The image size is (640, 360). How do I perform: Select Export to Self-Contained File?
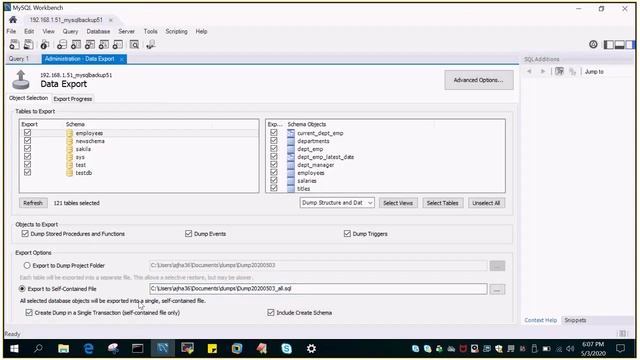[22, 289]
